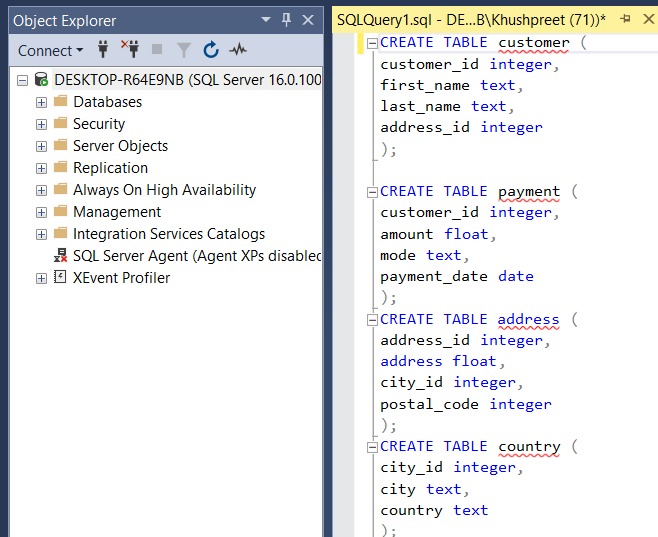This screenshot has width=658, height=537.
Task: Close the SQLQuery1.sql tab
Action: [649, 19]
